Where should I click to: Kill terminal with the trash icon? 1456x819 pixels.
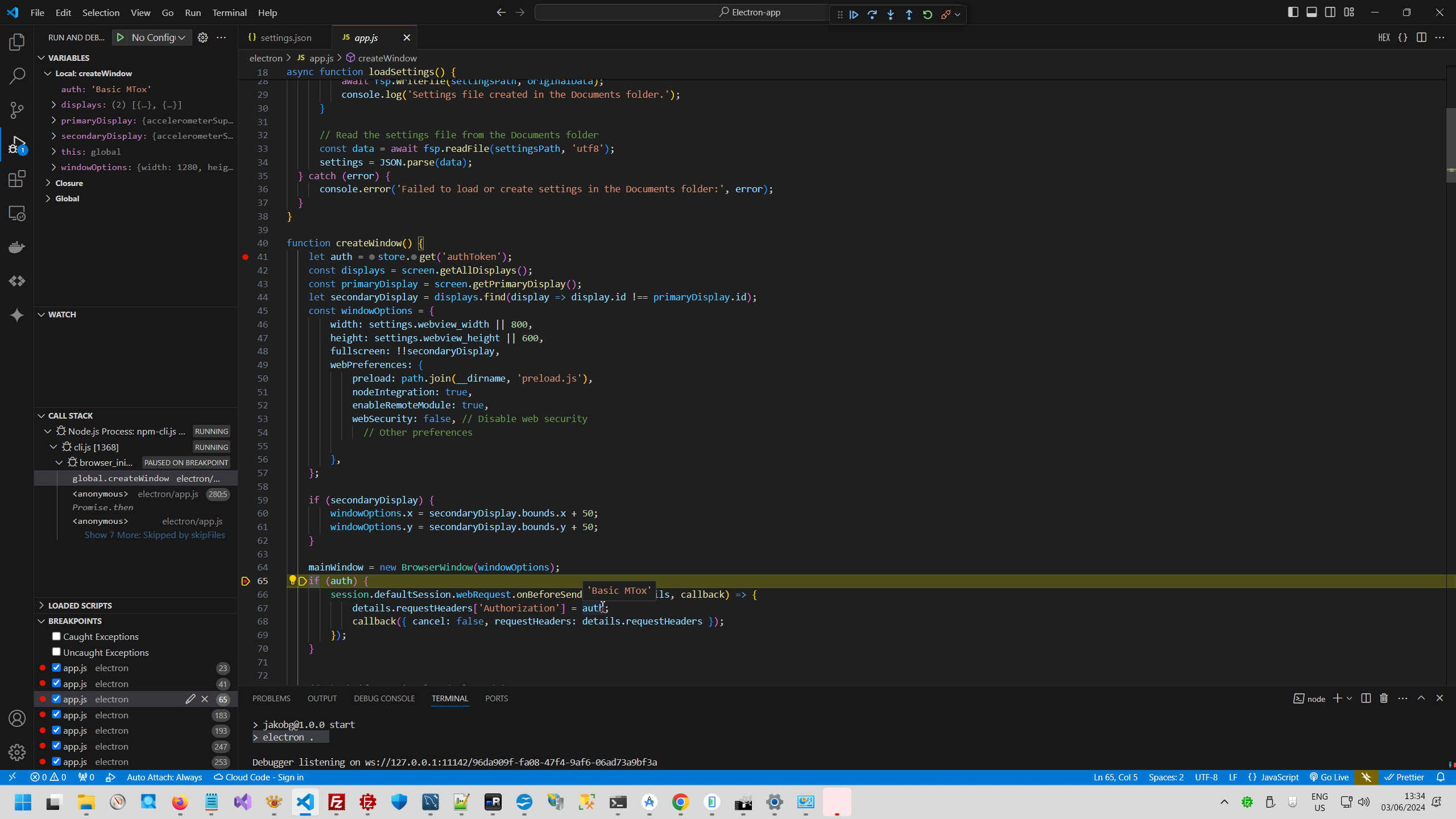click(1384, 698)
